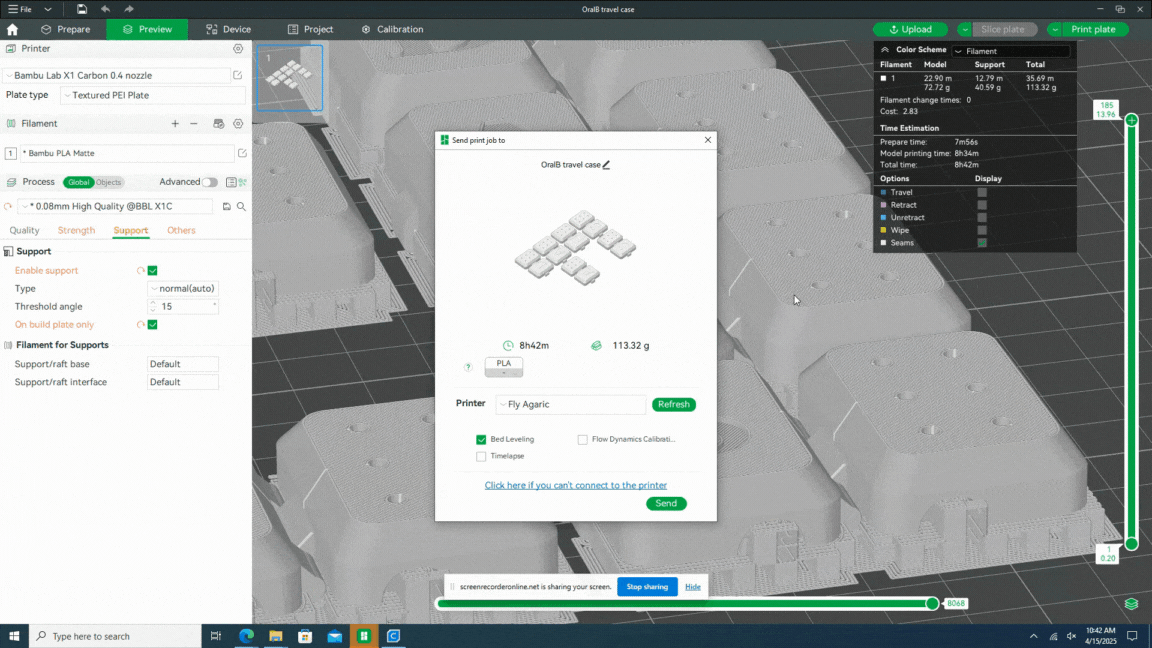Switch to the Prepare tab
The width and height of the screenshot is (1152, 648).
click(66, 29)
